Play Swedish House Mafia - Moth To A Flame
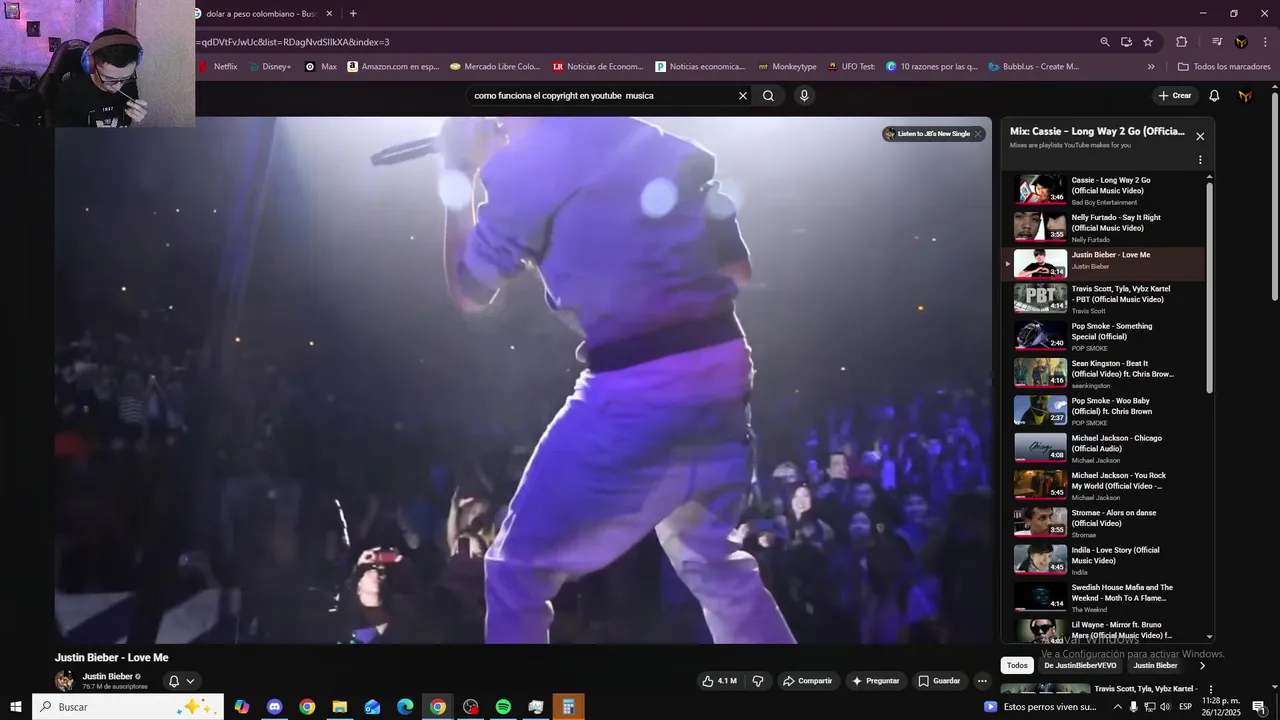The width and height of the screenshot is (1280, 720). pyautogui.click(x=1105, y=598)
